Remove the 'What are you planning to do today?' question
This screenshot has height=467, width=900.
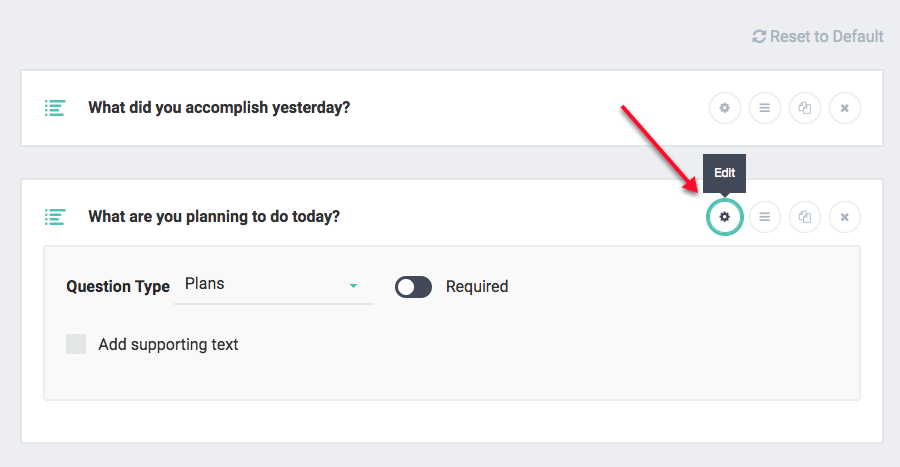tap(845, 216)
